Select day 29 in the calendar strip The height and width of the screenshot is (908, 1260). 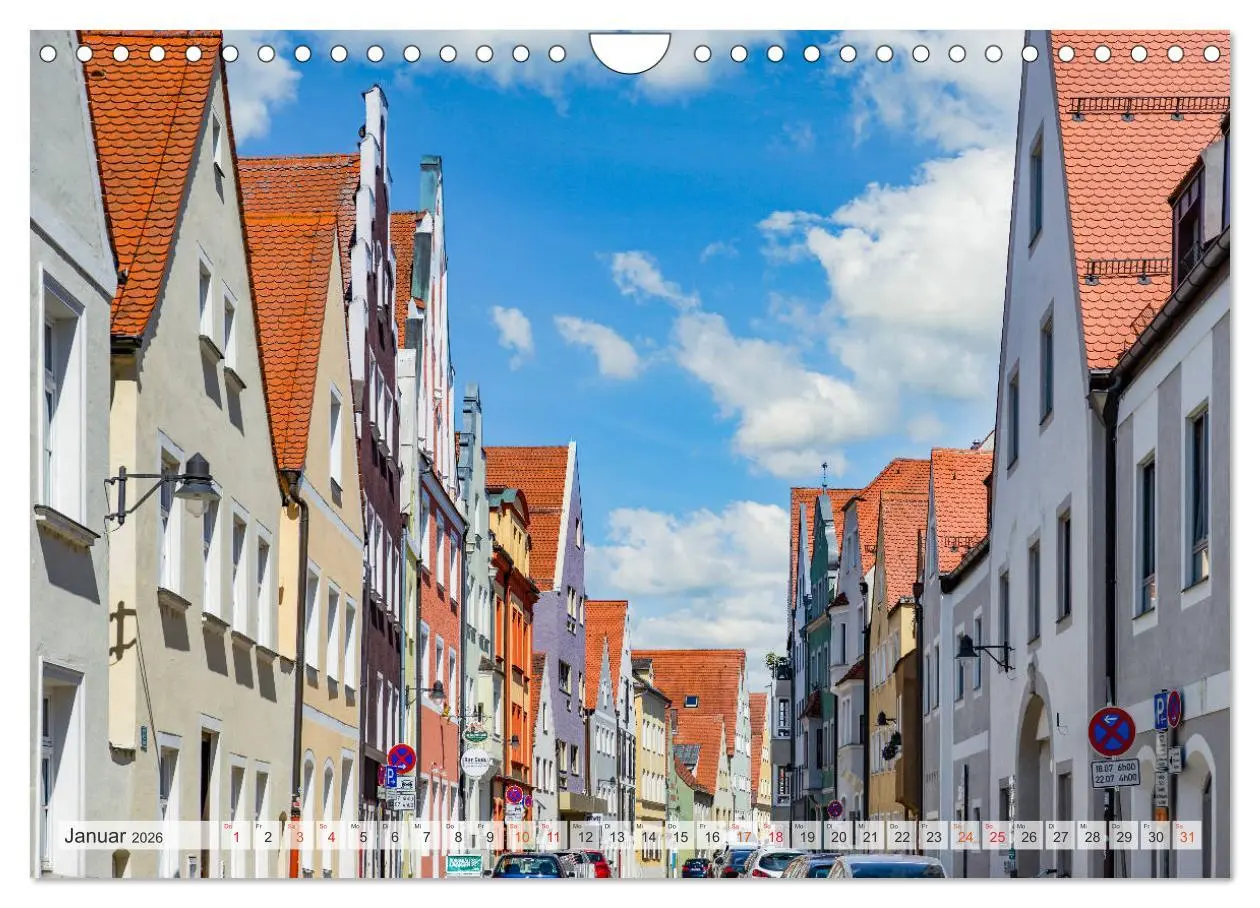(1125, 836)
